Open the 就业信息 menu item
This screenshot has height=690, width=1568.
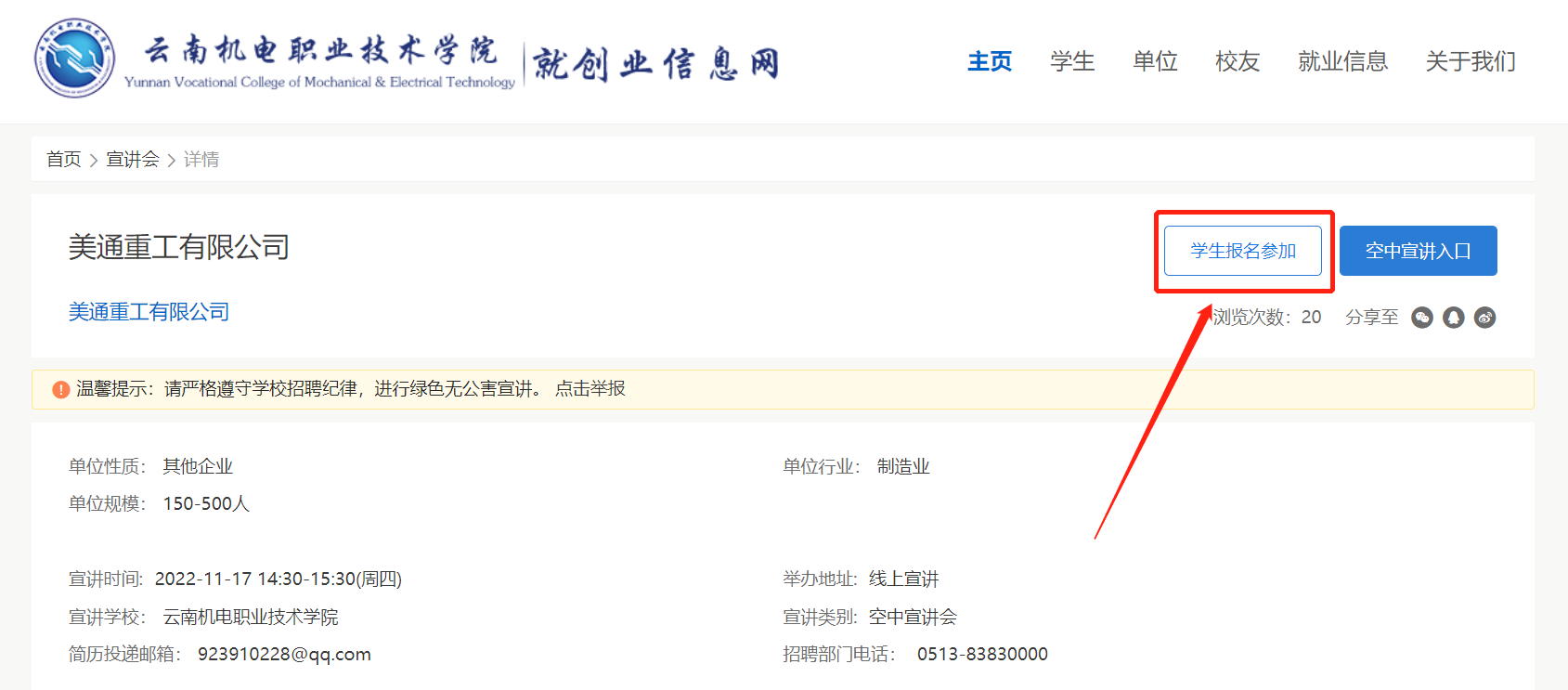[1342, 61]
